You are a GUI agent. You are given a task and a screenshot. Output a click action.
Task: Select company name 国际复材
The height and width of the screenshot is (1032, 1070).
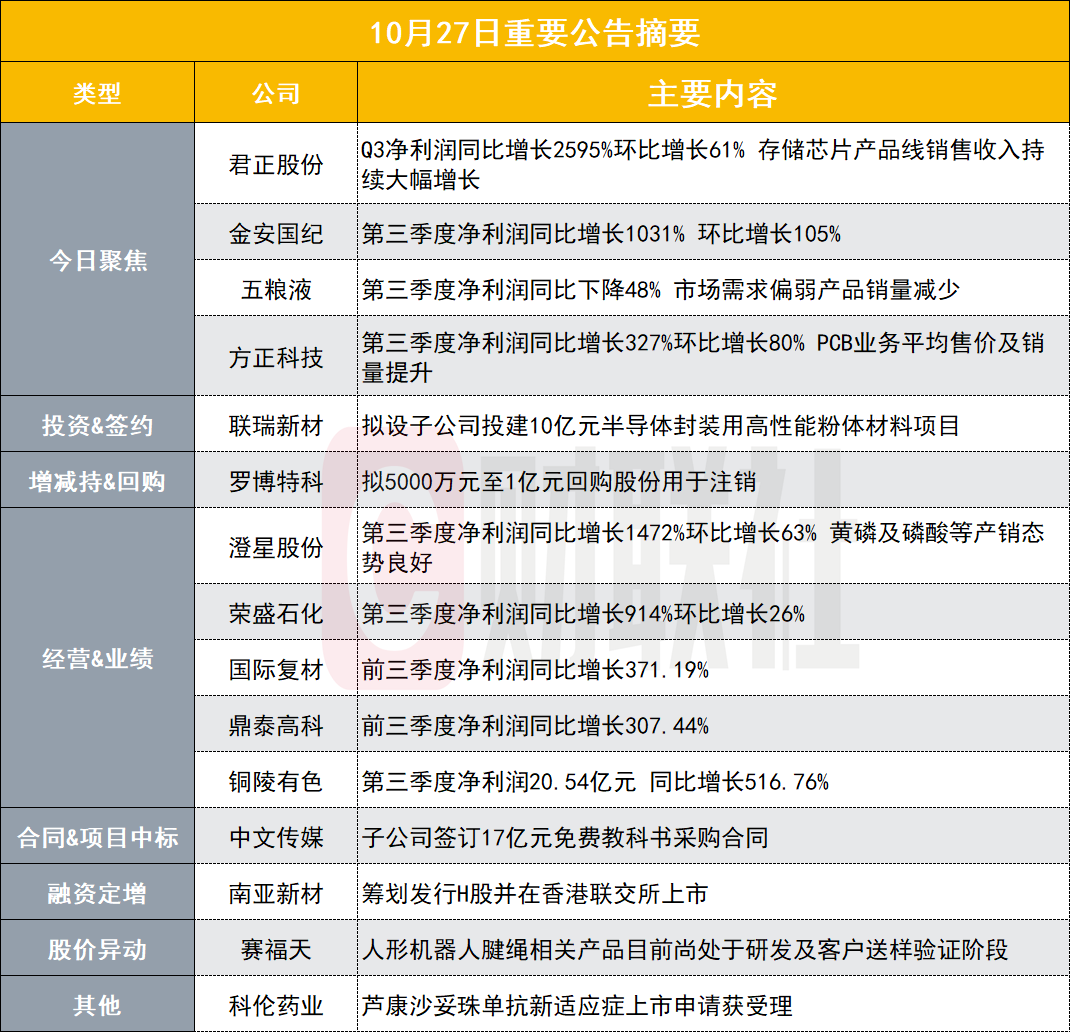pos(276,670)
